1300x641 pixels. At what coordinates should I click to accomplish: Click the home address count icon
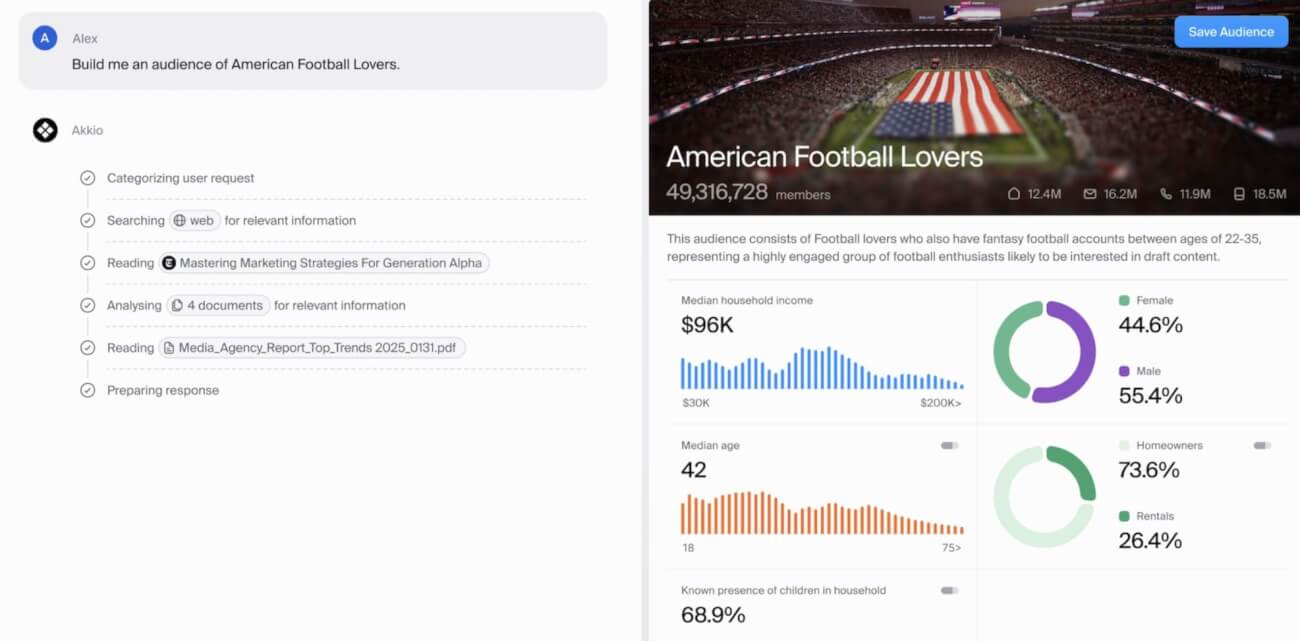pos(1014,194)
